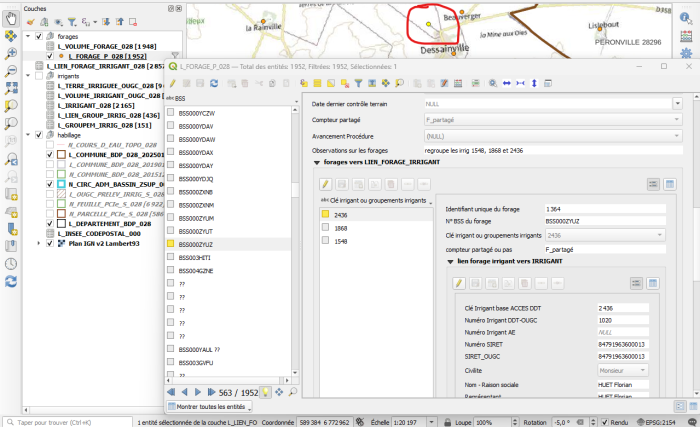This screenshot has width=700, height=427.
Task: Check the BSS000YCZW feature checkbox
Action: [x=171, y=113]
